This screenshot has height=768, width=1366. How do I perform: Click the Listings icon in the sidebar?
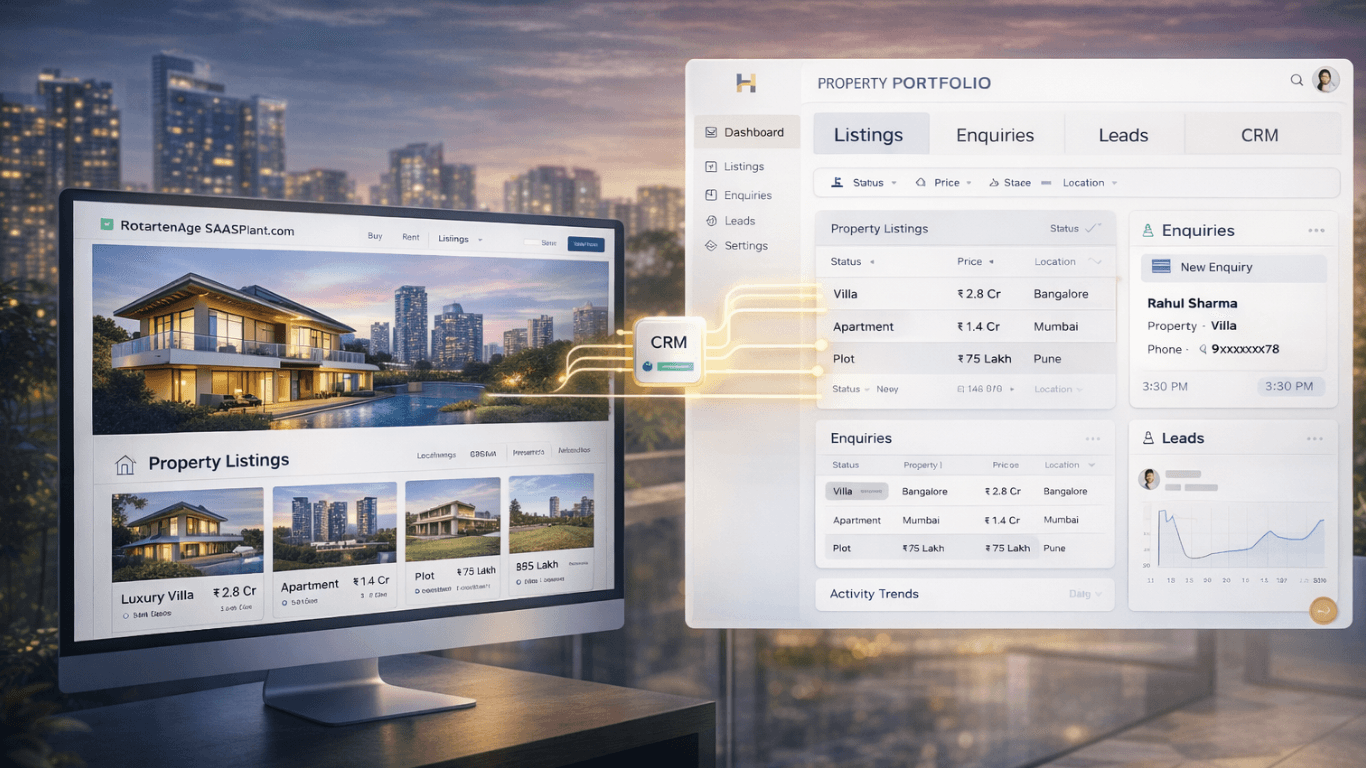(712, 166)
